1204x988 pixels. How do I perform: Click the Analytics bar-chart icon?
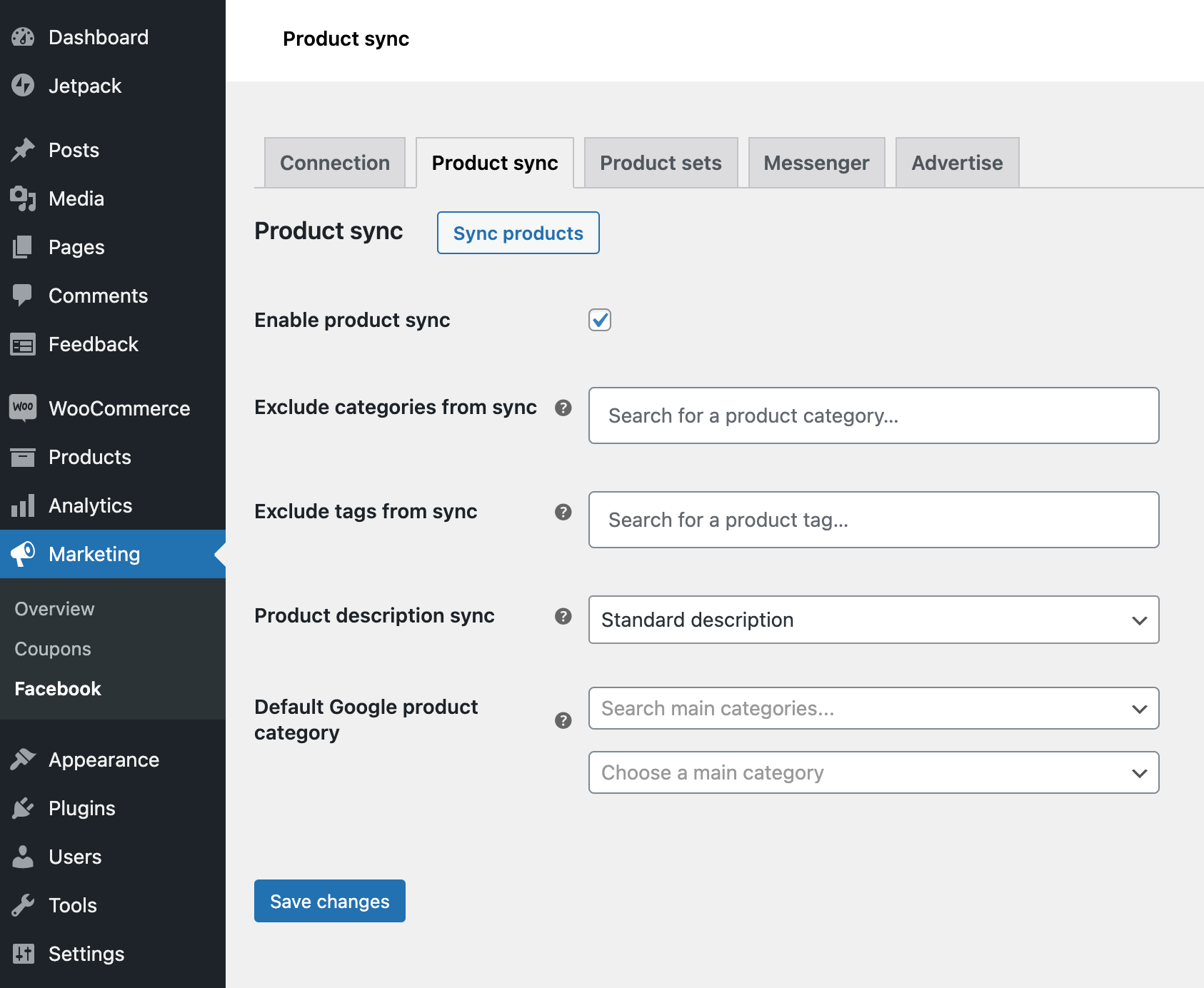[24, 505]
